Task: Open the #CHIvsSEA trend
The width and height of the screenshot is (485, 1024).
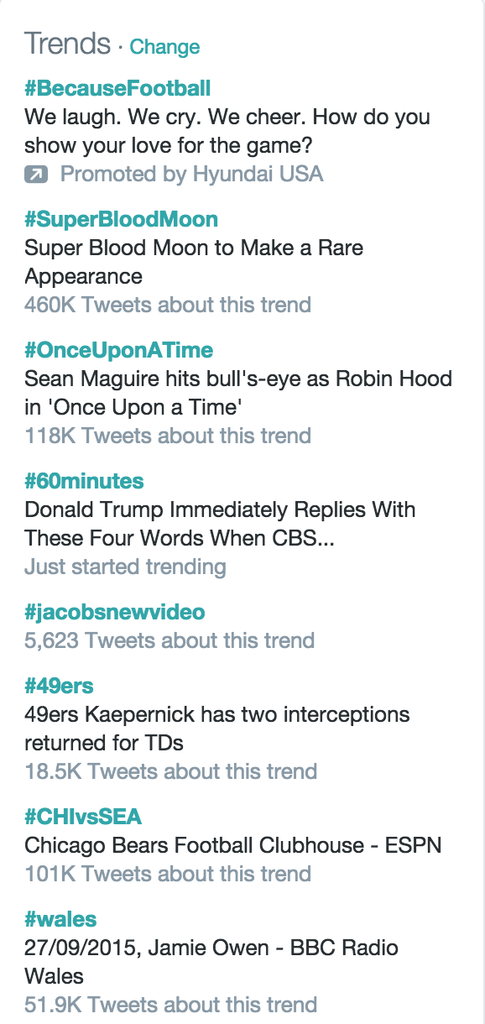Action: coord(83,817)
